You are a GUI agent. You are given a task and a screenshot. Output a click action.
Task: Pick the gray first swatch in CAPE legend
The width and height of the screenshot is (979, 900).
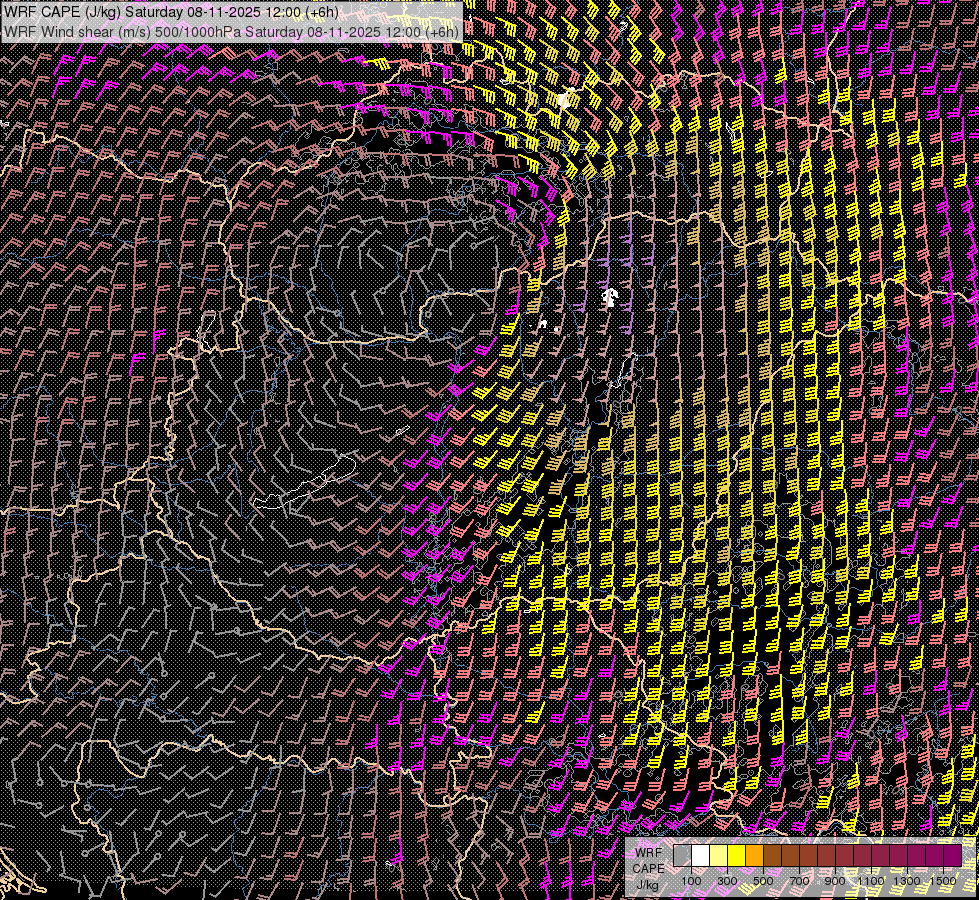point(682,855)
